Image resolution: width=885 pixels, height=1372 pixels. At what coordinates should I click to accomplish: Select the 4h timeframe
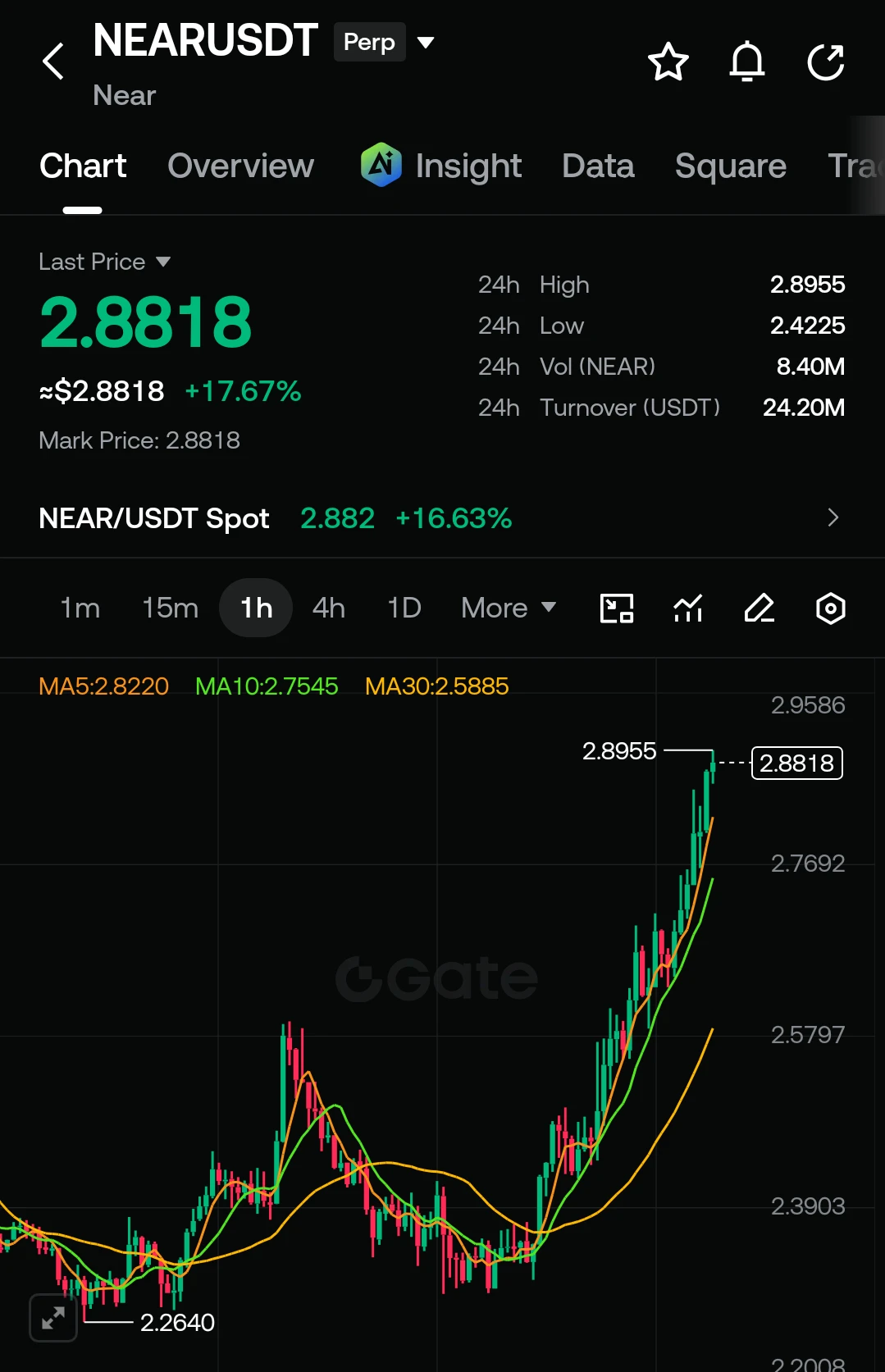pyautogui.click(x=329, y=608)
